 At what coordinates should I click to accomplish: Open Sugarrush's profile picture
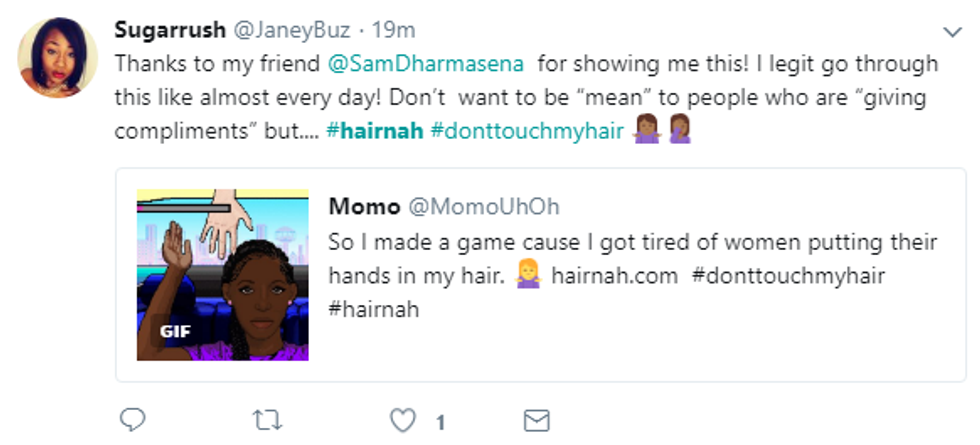pyautogui.click(x=58, y=57)
